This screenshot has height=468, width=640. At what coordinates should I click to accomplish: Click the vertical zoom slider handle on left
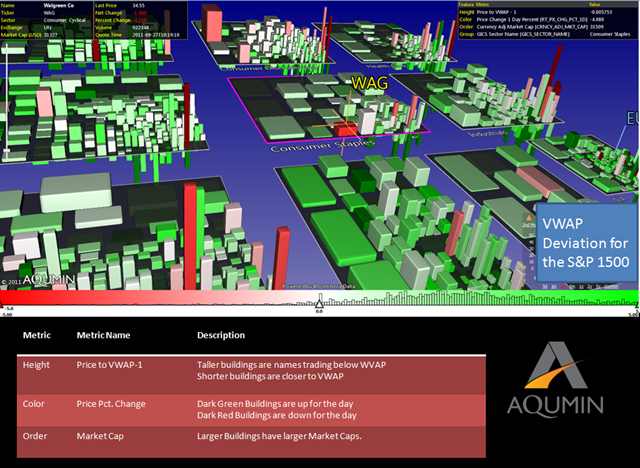[6, 151]
